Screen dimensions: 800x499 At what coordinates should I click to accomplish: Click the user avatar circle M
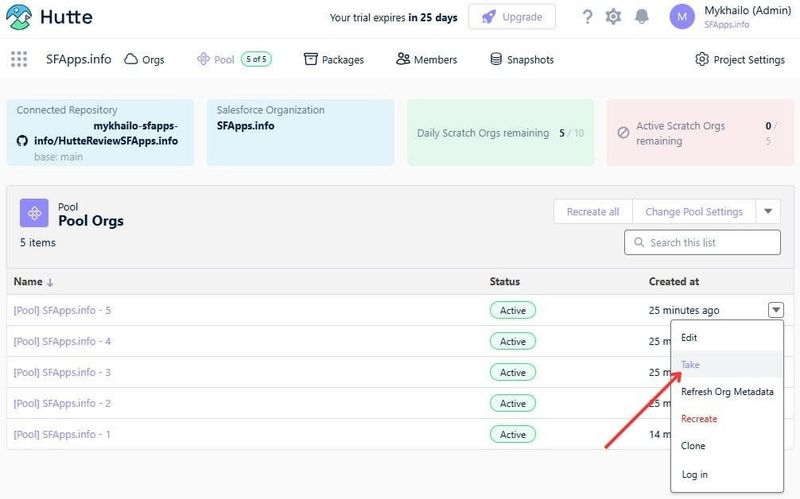point(682,17)
